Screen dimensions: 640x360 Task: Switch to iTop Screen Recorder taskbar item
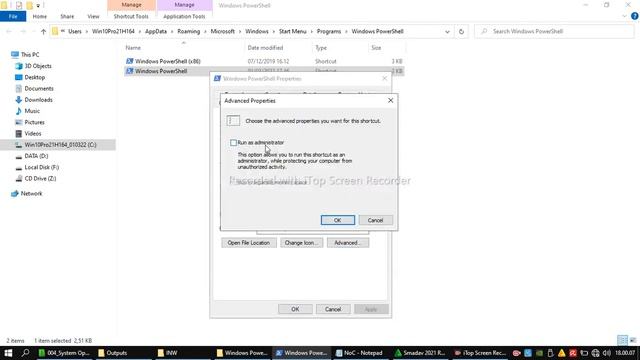coord(480,353)
